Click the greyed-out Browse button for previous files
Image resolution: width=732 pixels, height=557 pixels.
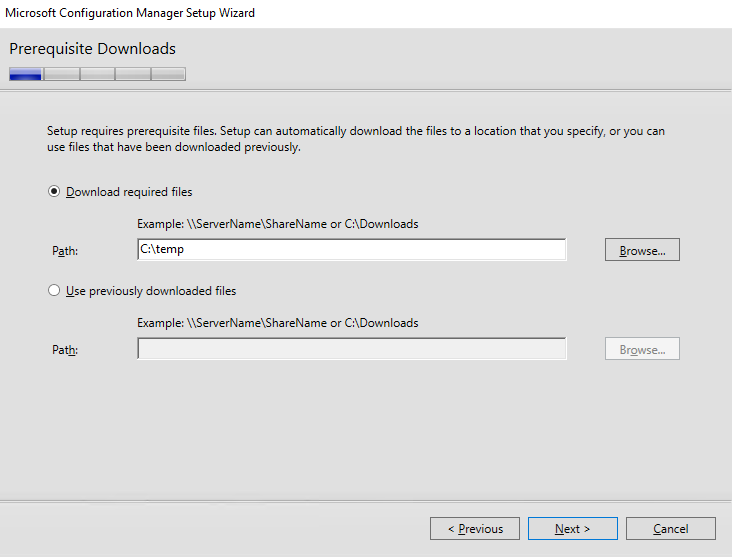642,349
